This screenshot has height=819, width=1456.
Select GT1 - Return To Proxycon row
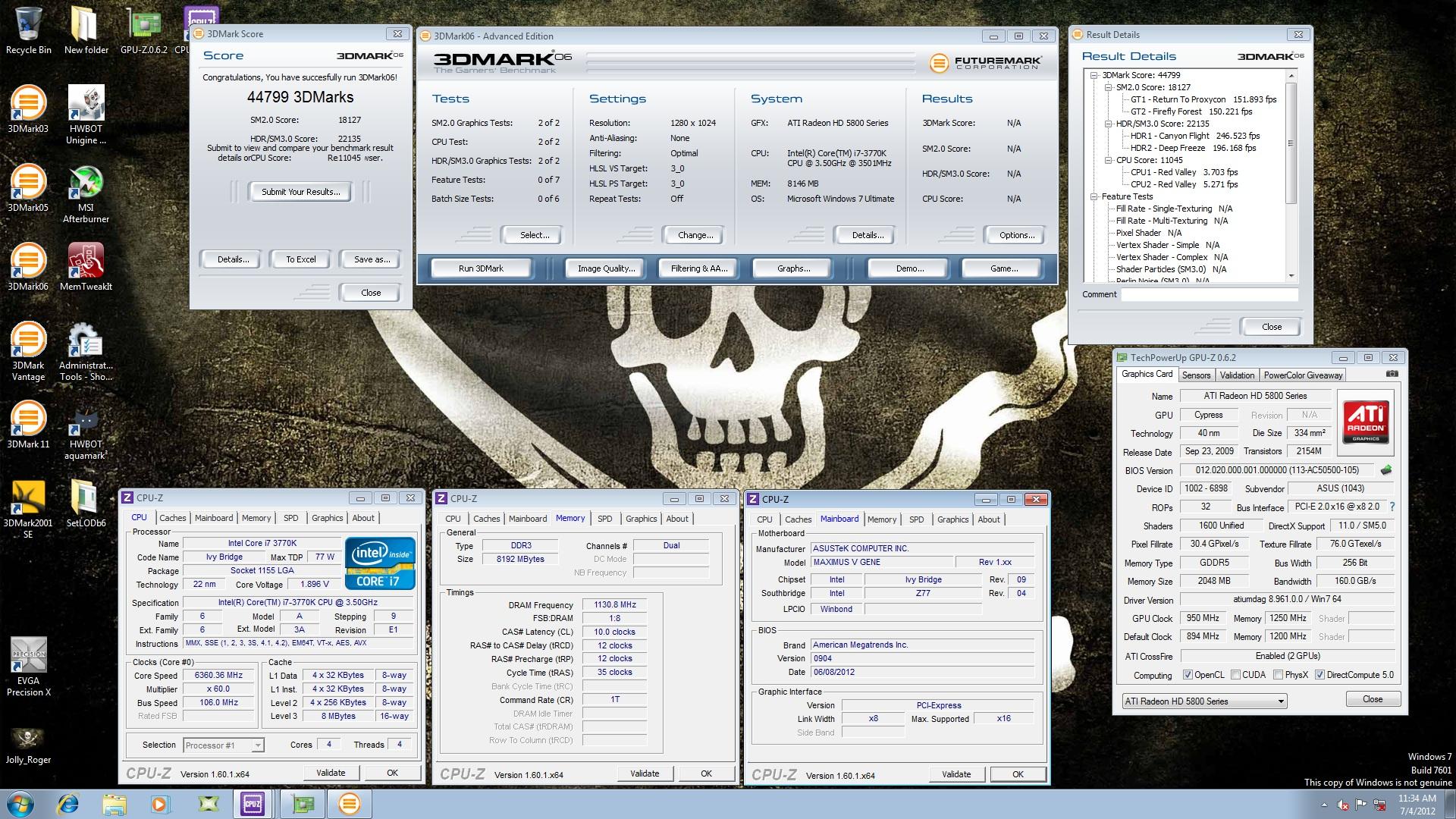click(x=1203, y=99)
